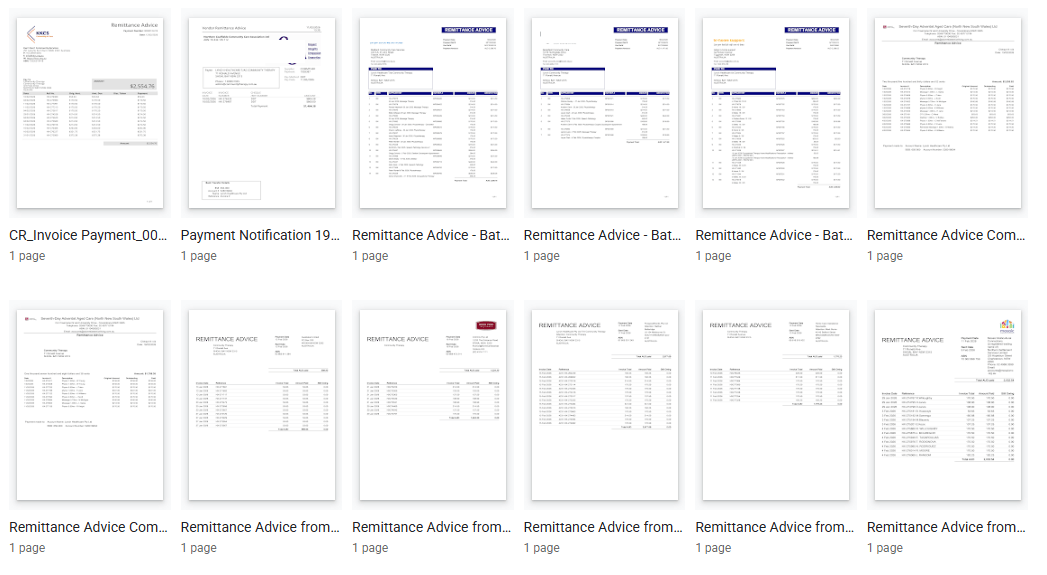1047x575 pixels.
Task: Click bottom-row 'Remittance Advice Com...' file name
Action: [89, 527]
